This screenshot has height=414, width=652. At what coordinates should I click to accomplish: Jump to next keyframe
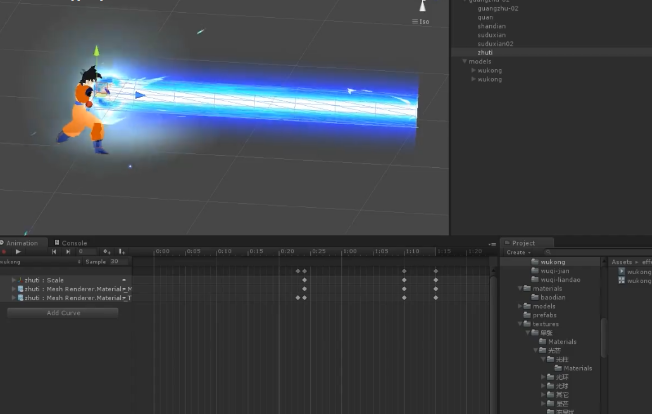pyautogui.click(x=68, y=251)
